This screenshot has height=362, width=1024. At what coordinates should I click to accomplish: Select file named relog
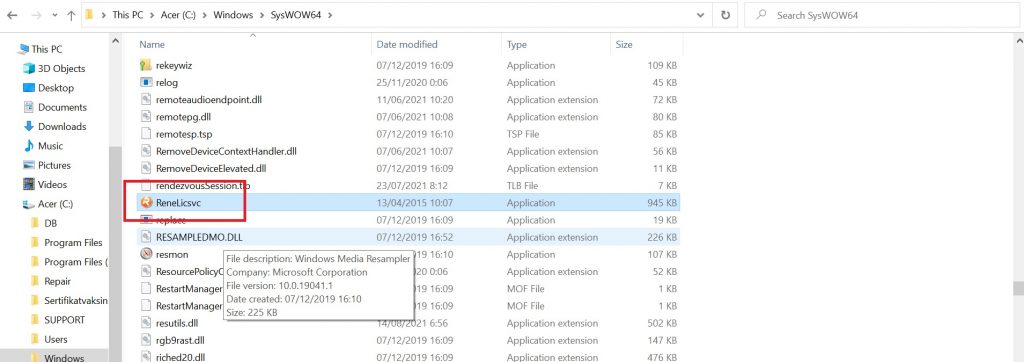point(167,82)
